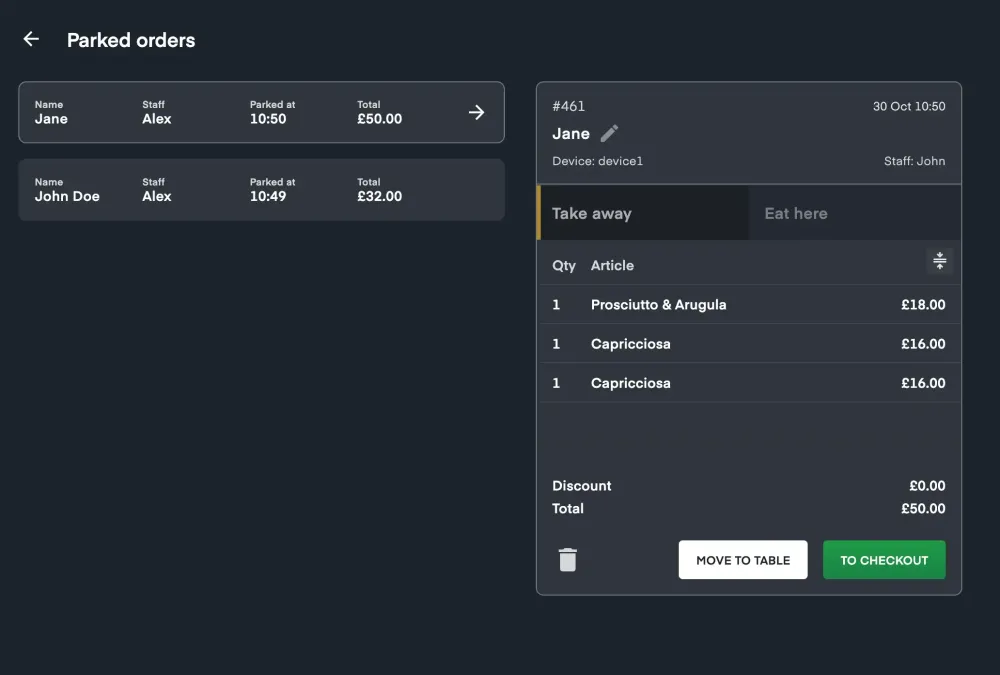This screenshot has width=1000, height=675.
Task: Tap the trash can under the order summary
Action: tap(568, 559)
